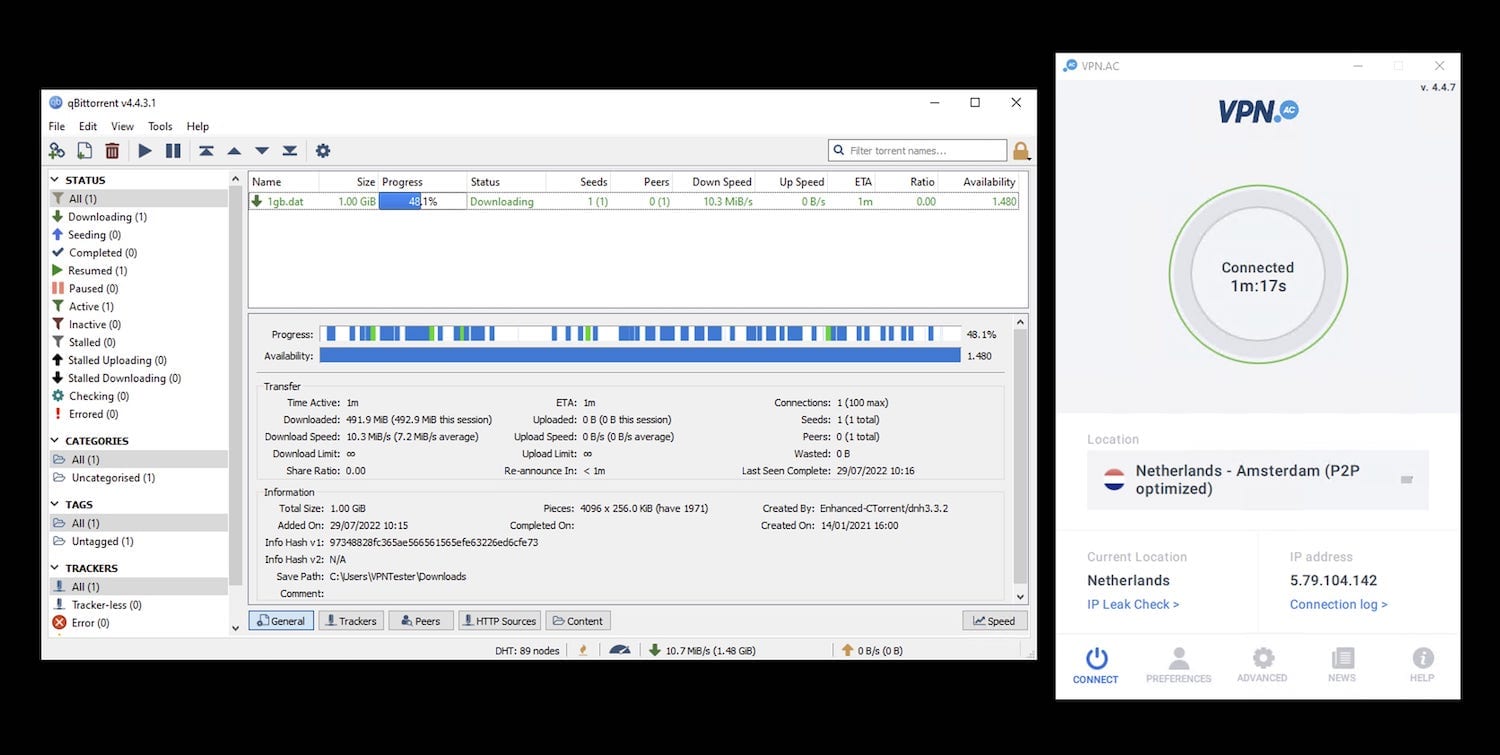
Task: Toggle the filter lock icon beside search
Action: pos(1021,150)
